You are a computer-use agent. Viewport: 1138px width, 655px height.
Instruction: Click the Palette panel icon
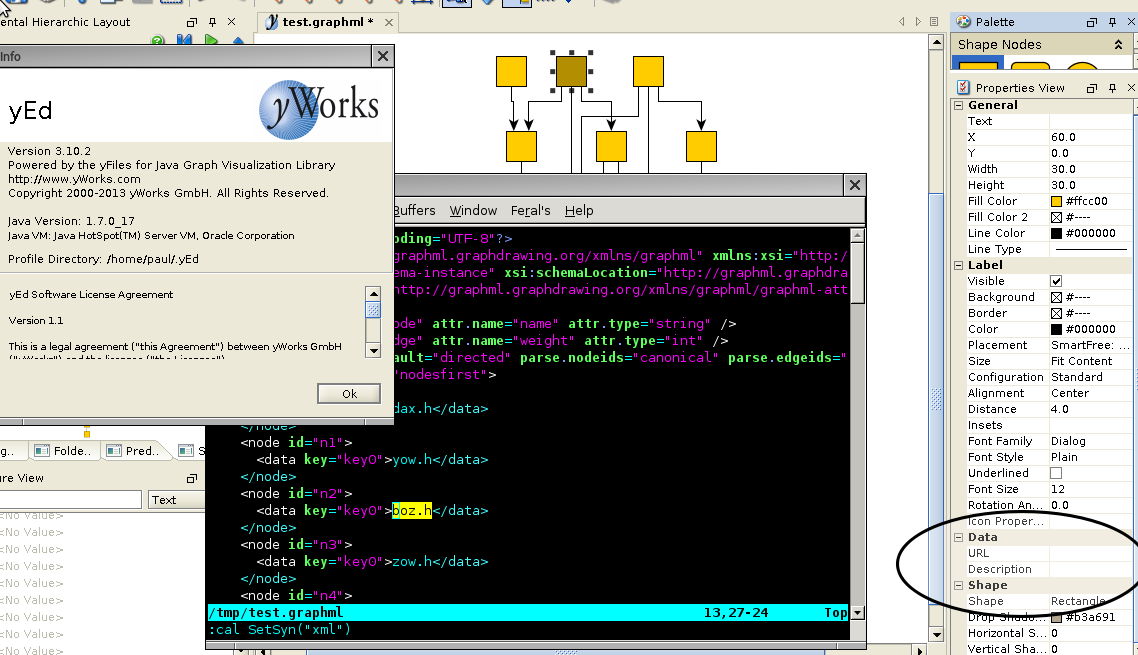[964, 22]
